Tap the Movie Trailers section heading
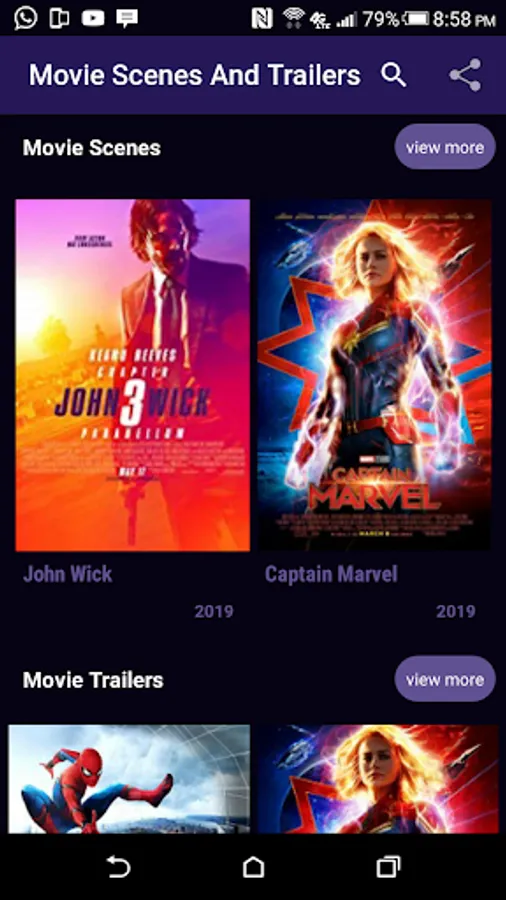Image resolution: width=506 pixels, height=900 pixels. pos(93,680)
